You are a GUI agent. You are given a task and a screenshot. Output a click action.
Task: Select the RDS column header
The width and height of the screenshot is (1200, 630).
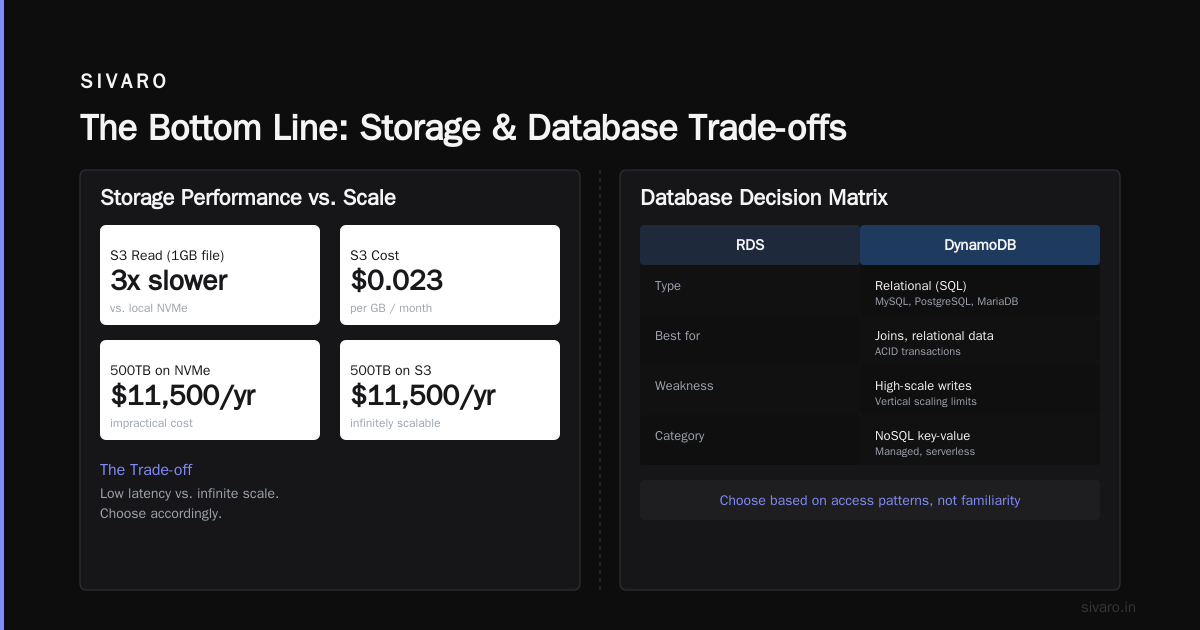[x=750, y=245]
